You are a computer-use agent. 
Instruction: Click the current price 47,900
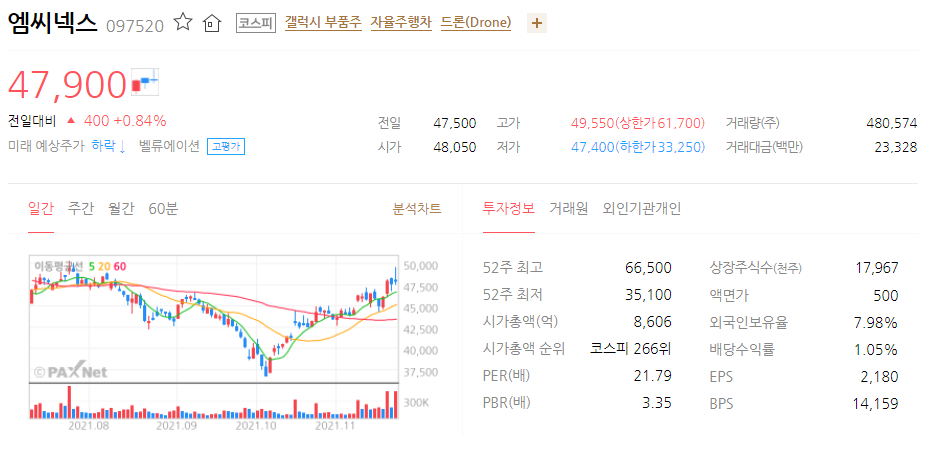pyautogui.click(x=67, y=84)
